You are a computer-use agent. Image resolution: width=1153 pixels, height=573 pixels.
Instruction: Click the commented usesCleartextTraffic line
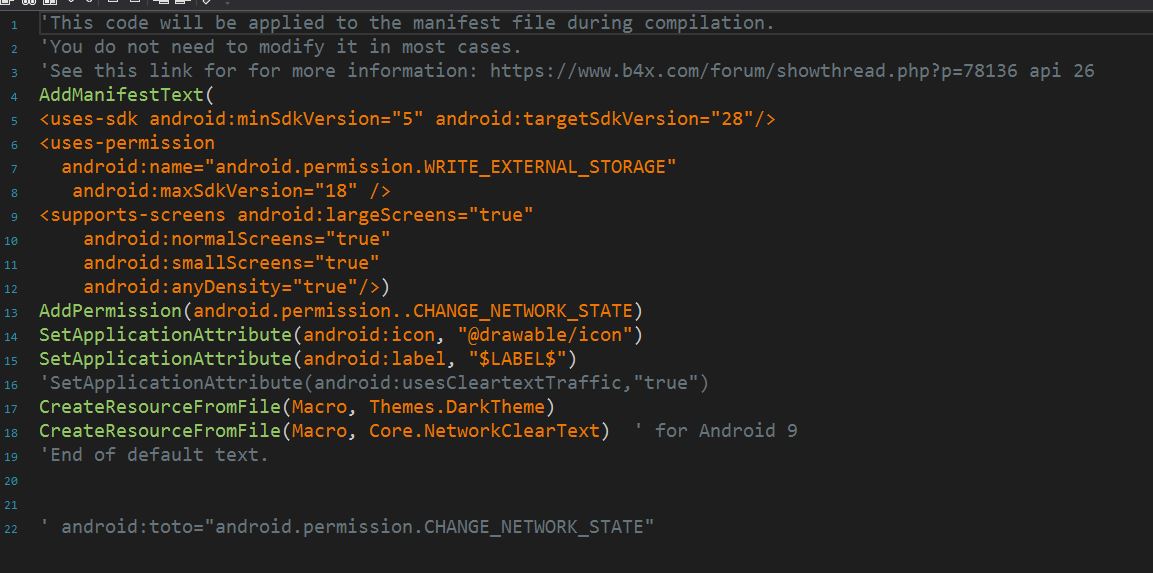[x=374, y=383]
